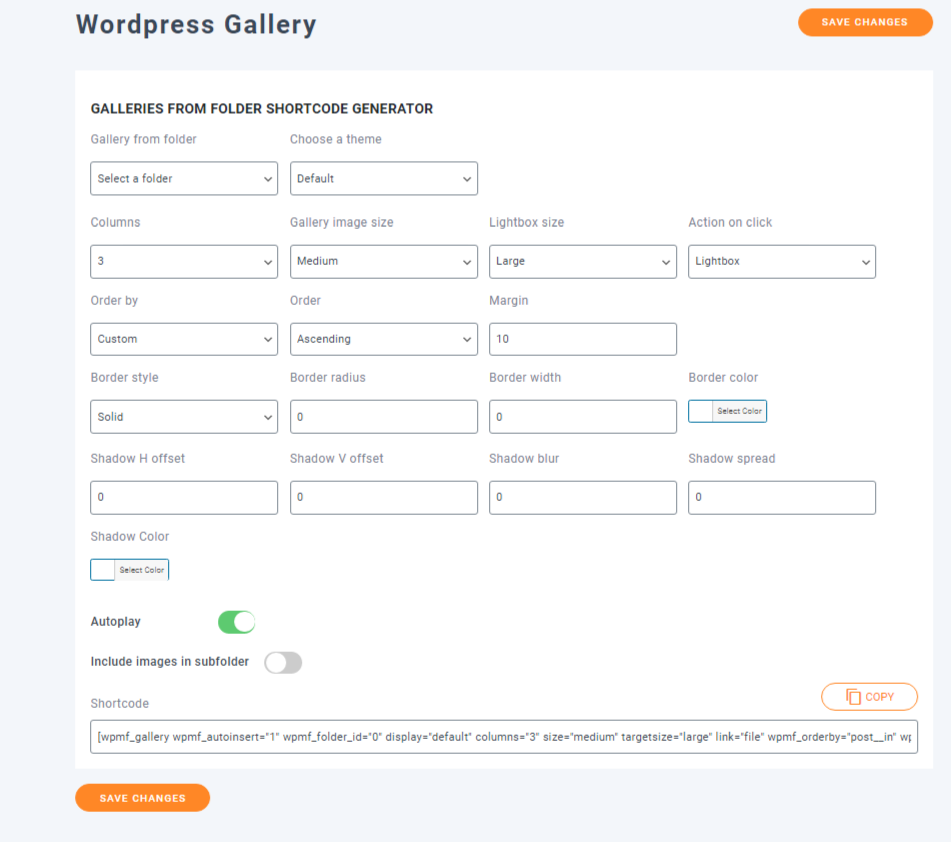This screenshot has height=842, width=951.
Task: Click the Shadow Color label
Action: point(130,537)
